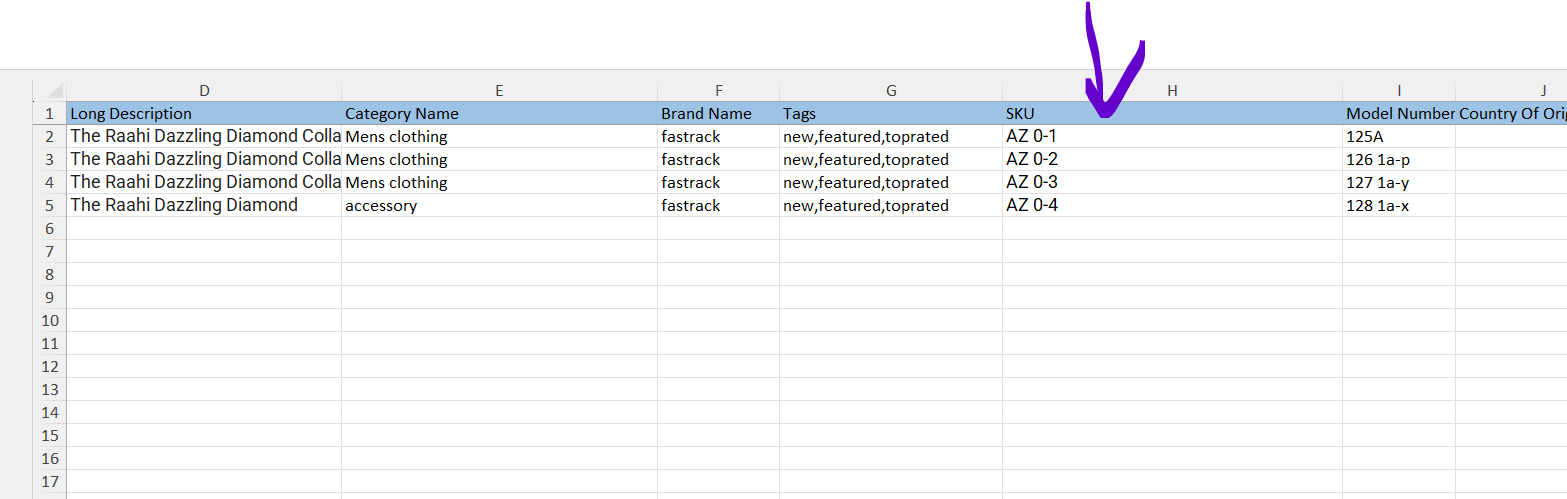Image resolution: width=1567 pixels, height=499 pixels.
Task: Select cell containing AZ 0-4
Action: 1172,205
